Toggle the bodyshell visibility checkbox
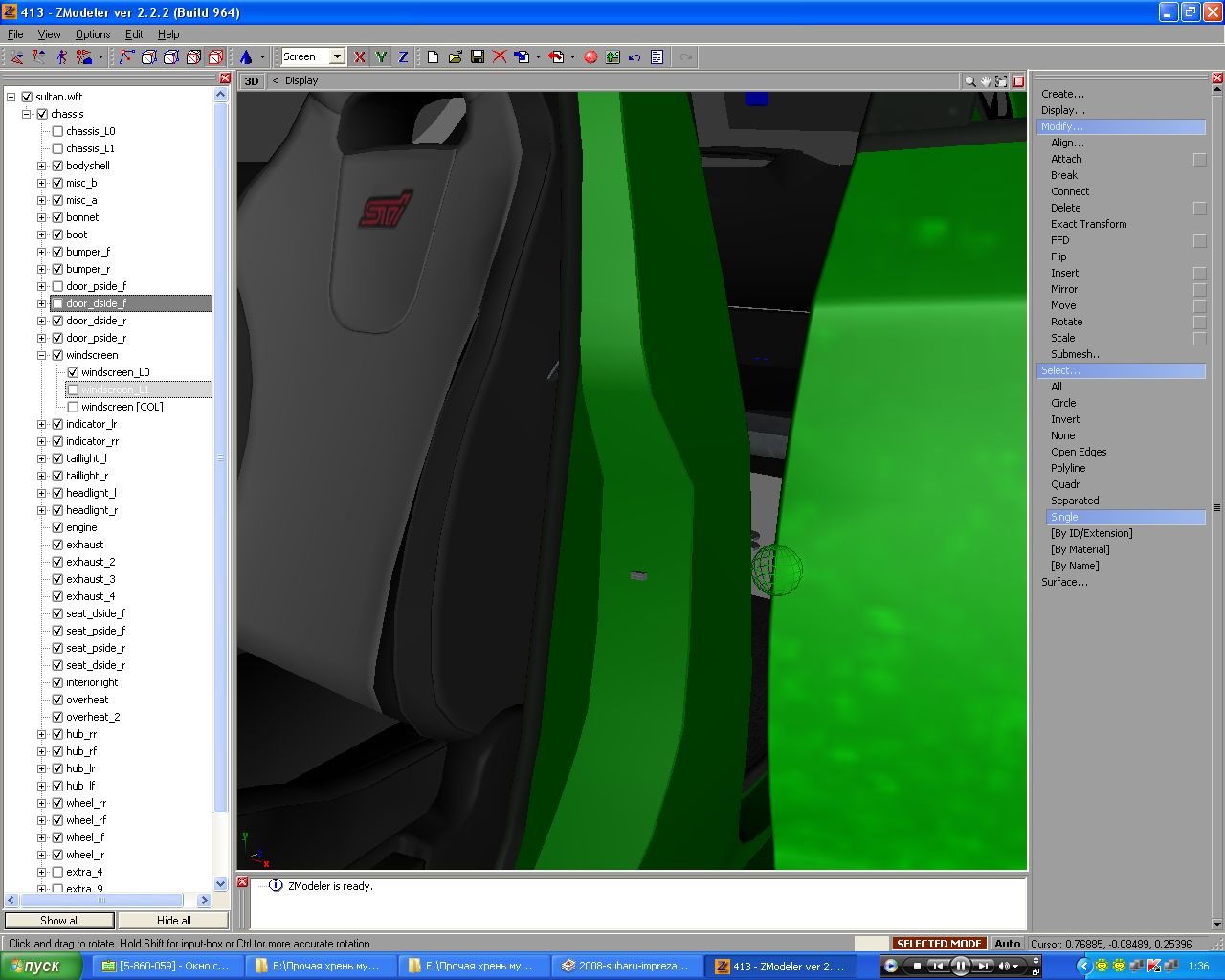 57,166
